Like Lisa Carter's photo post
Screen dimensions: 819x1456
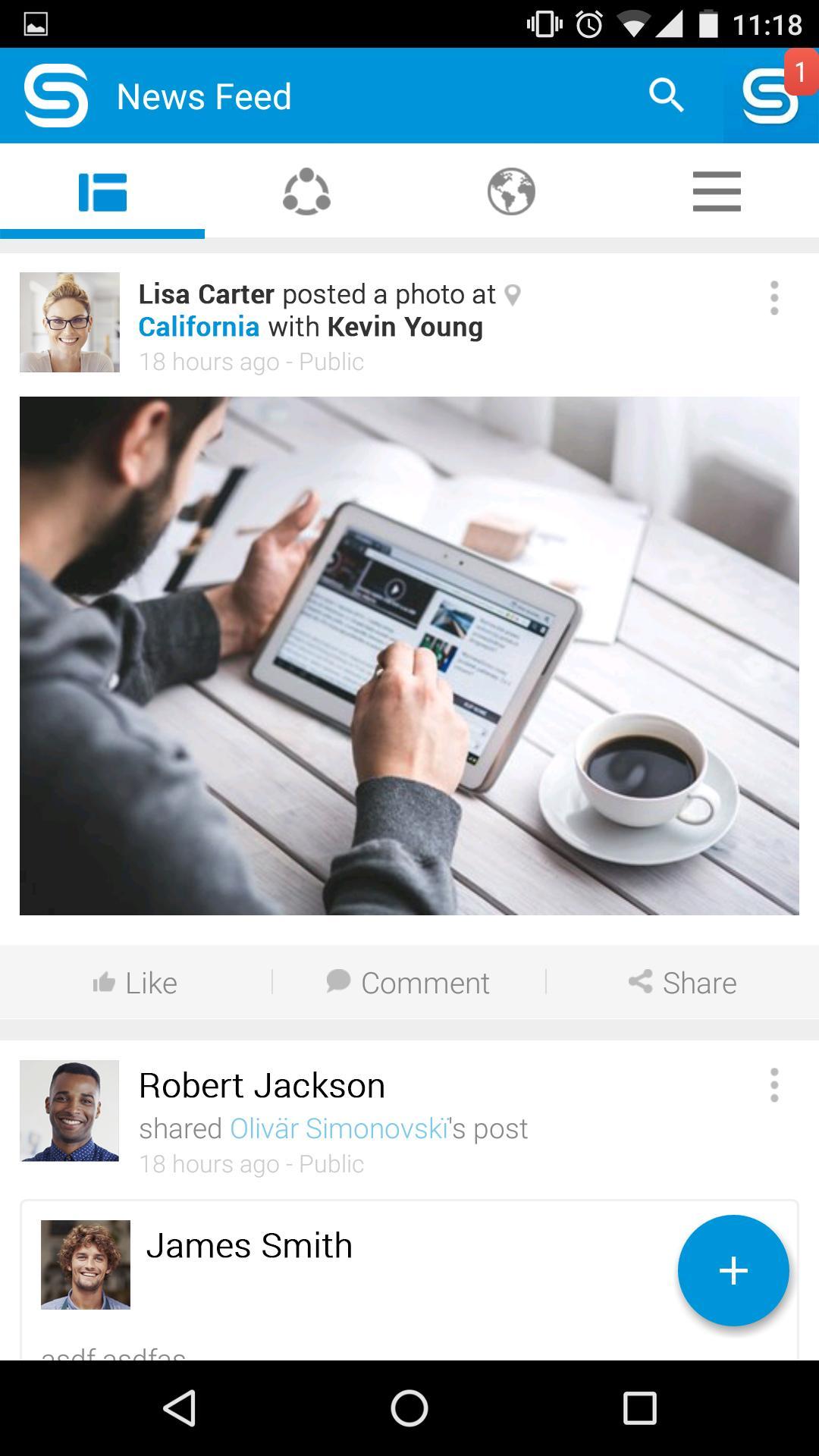136,983
